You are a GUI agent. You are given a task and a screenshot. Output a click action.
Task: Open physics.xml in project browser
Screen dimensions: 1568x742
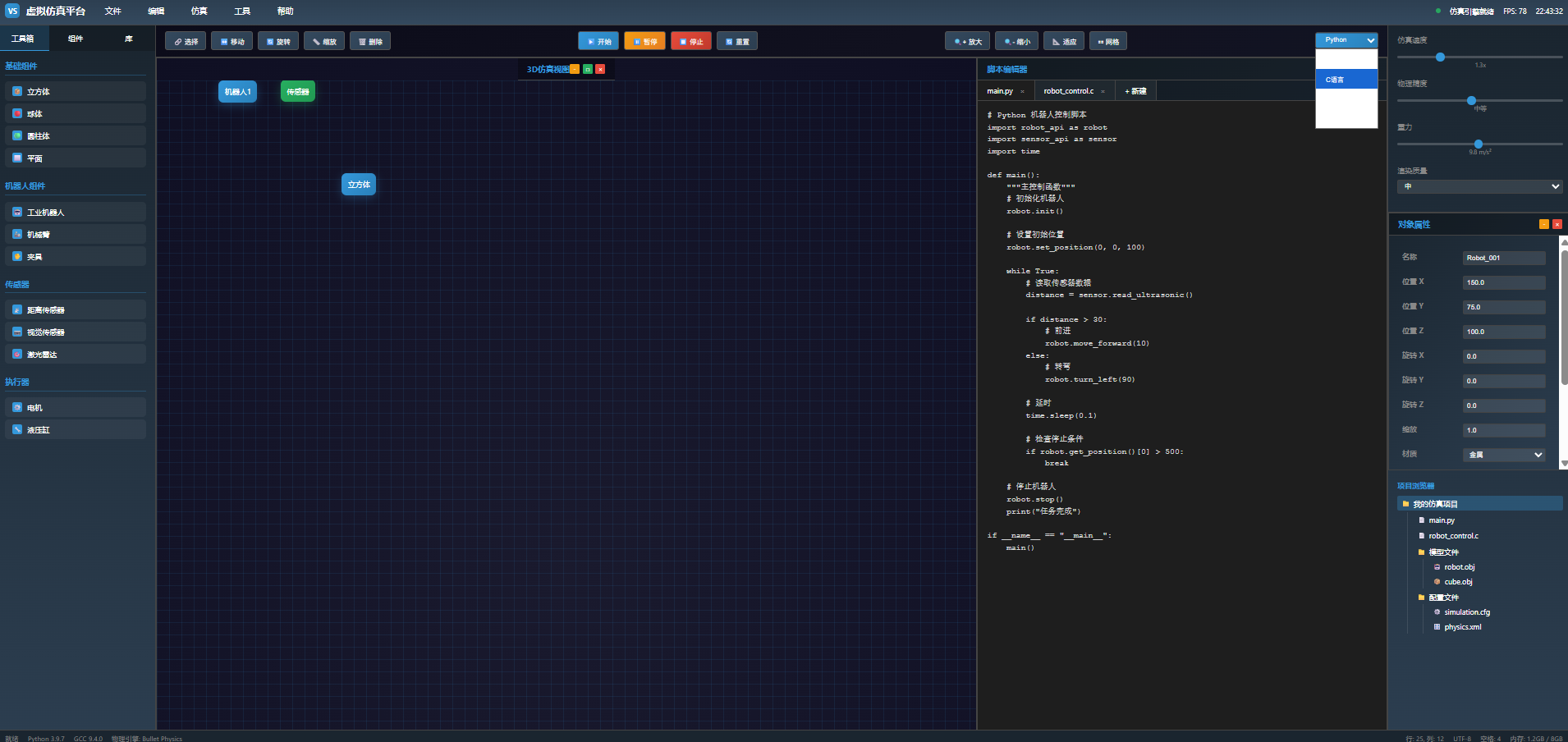pyautogui.click(x=1463, y=627)
